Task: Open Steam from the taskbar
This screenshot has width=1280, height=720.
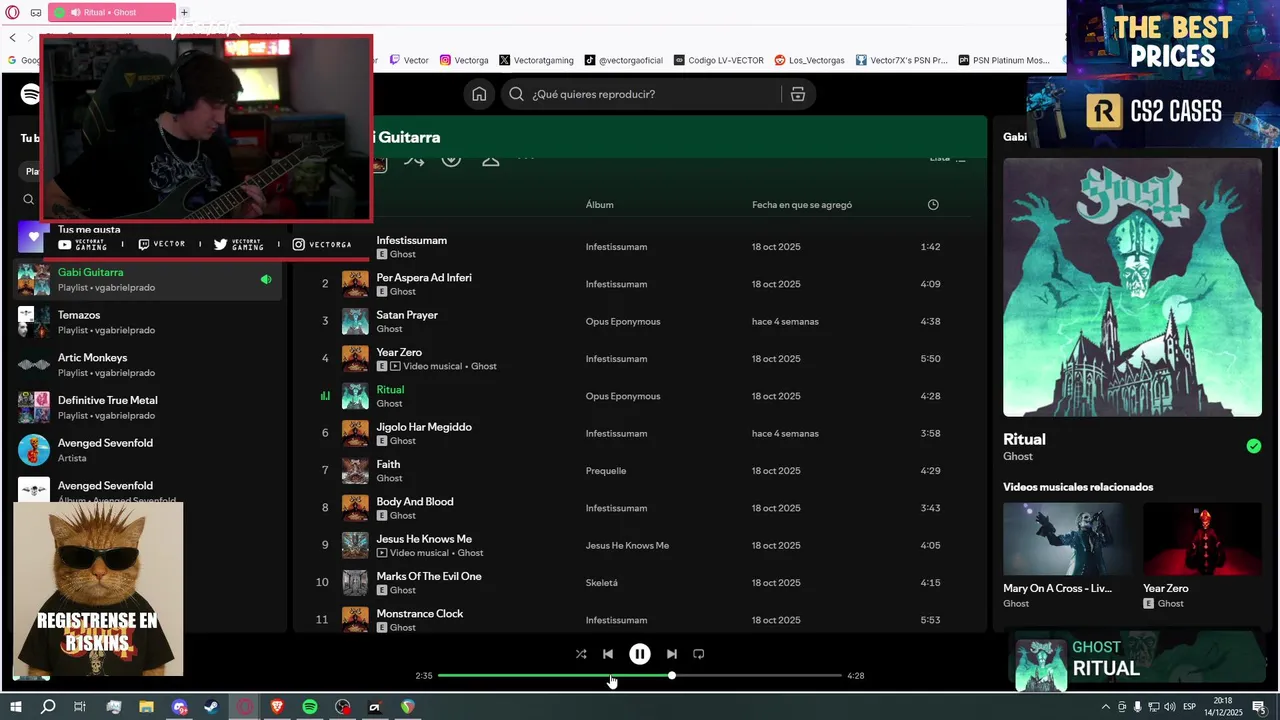Action: coord(212,707)
